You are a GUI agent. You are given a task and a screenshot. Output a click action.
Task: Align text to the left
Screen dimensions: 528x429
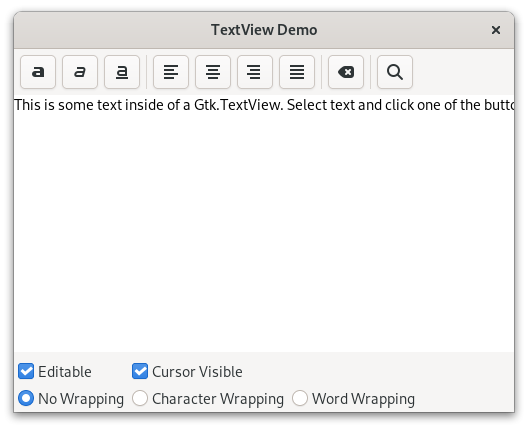point(171,72)
